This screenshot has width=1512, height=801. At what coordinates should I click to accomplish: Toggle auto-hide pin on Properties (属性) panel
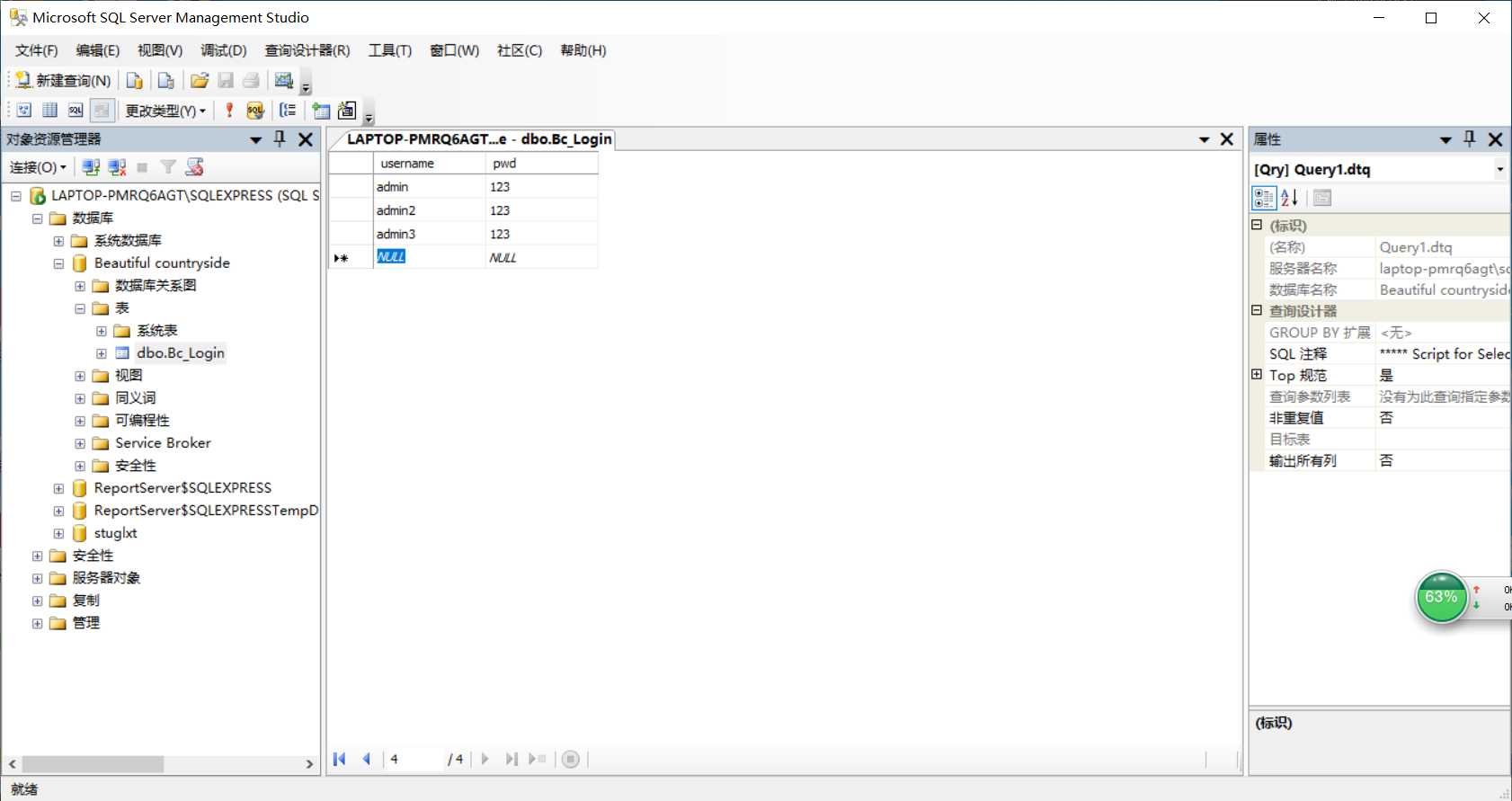(x=1470, y=139)
